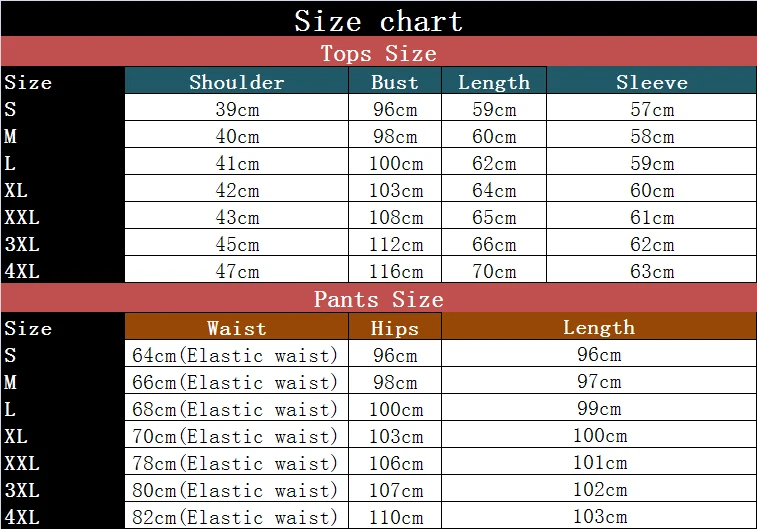Click the 70cm tops length cell
The width and height of the screenshot is (757, 529).
[494, 271]
